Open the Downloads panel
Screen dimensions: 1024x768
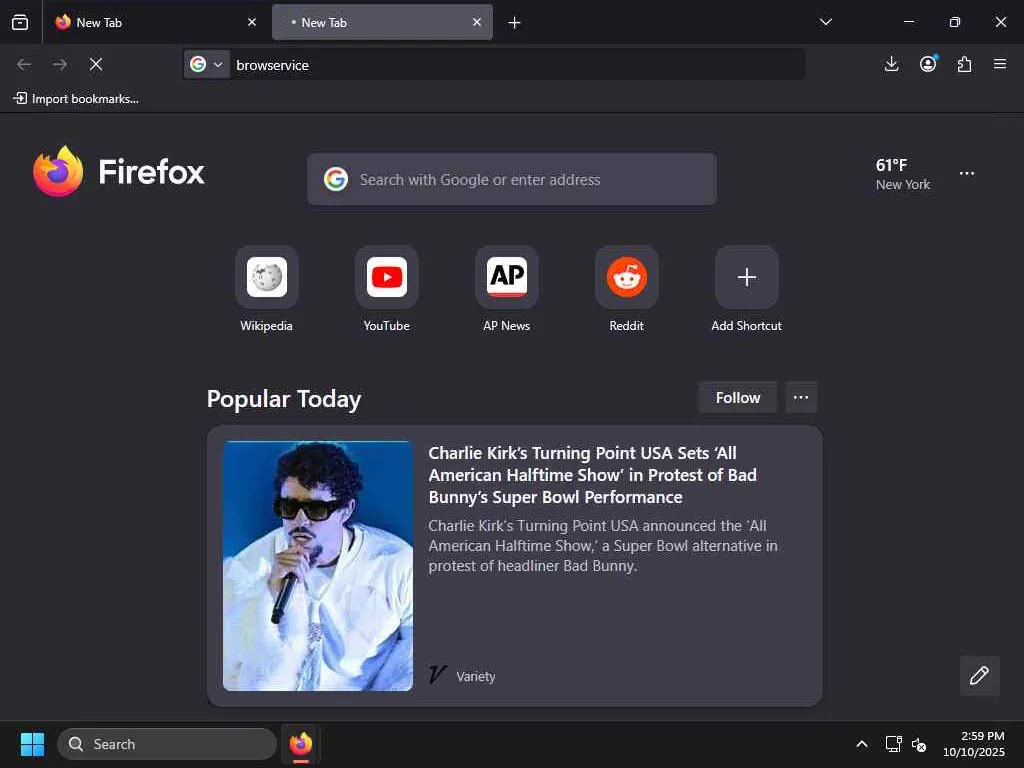point(891,64)
